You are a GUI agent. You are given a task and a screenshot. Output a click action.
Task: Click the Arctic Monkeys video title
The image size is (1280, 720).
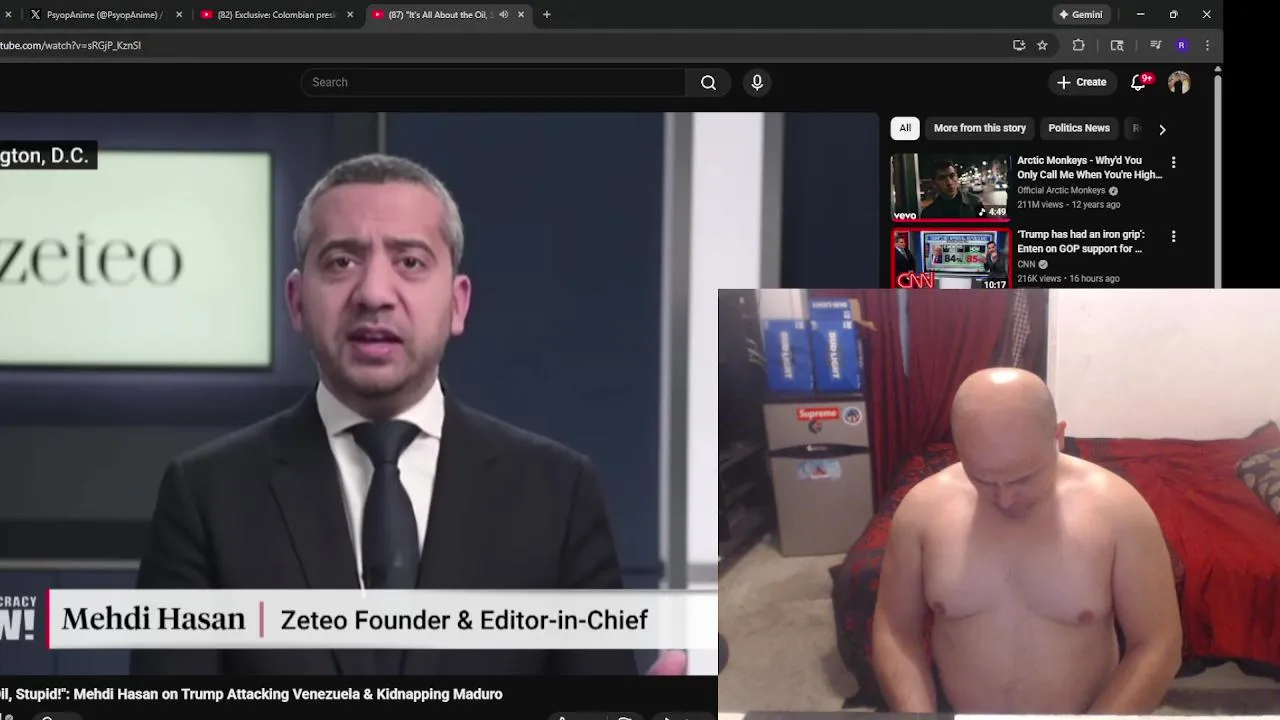1089,167
